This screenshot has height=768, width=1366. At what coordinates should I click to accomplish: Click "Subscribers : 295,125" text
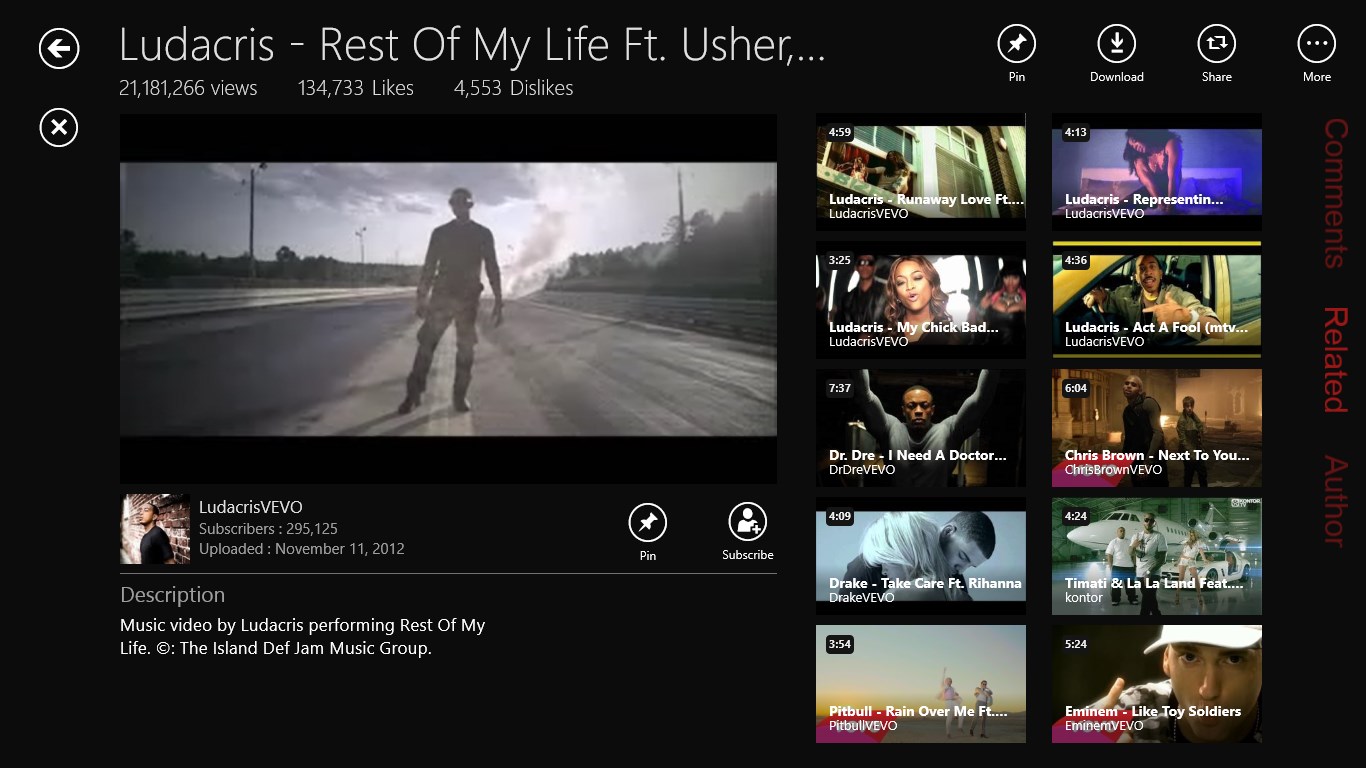[268, 529]
